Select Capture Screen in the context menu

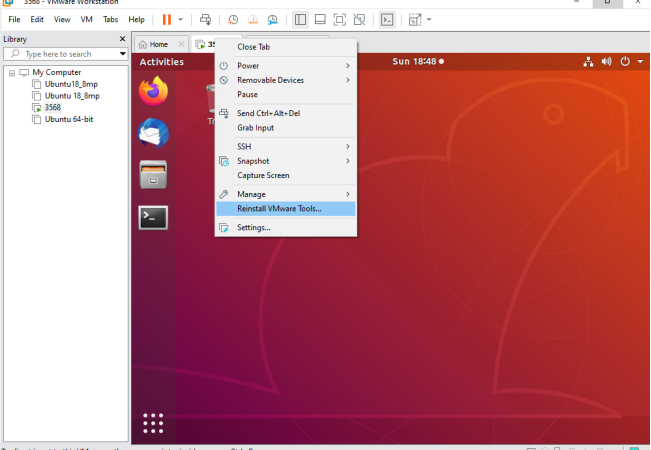click(x=263, y=175)
